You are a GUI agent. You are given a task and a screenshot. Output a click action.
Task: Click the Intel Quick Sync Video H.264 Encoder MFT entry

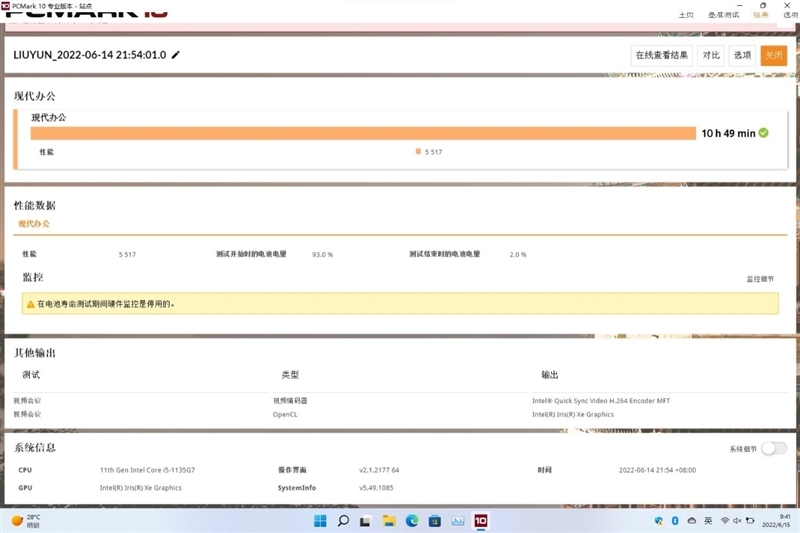click(601, 401)
